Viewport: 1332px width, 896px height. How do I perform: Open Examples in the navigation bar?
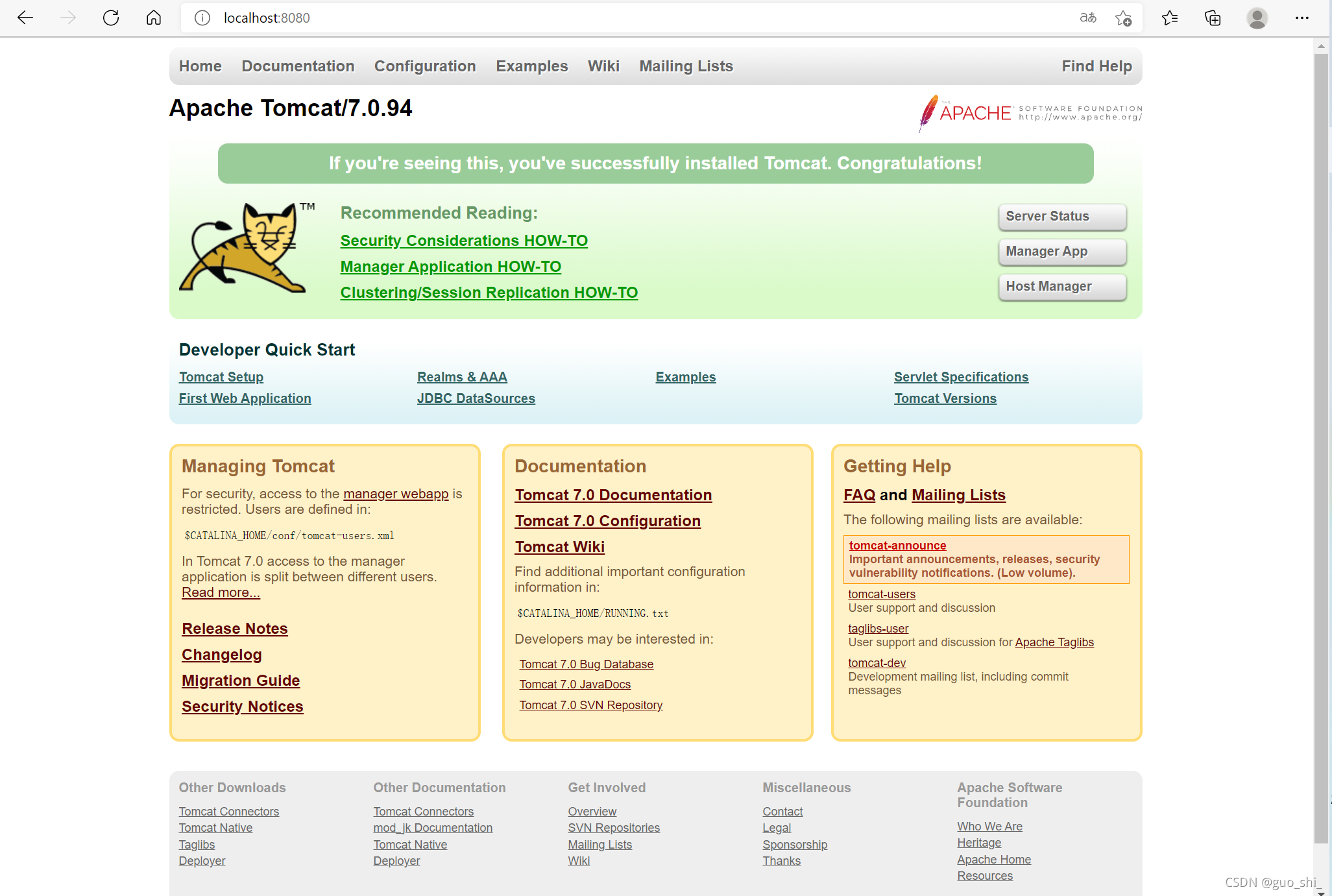pyautogui.click(x=532, y=66)
